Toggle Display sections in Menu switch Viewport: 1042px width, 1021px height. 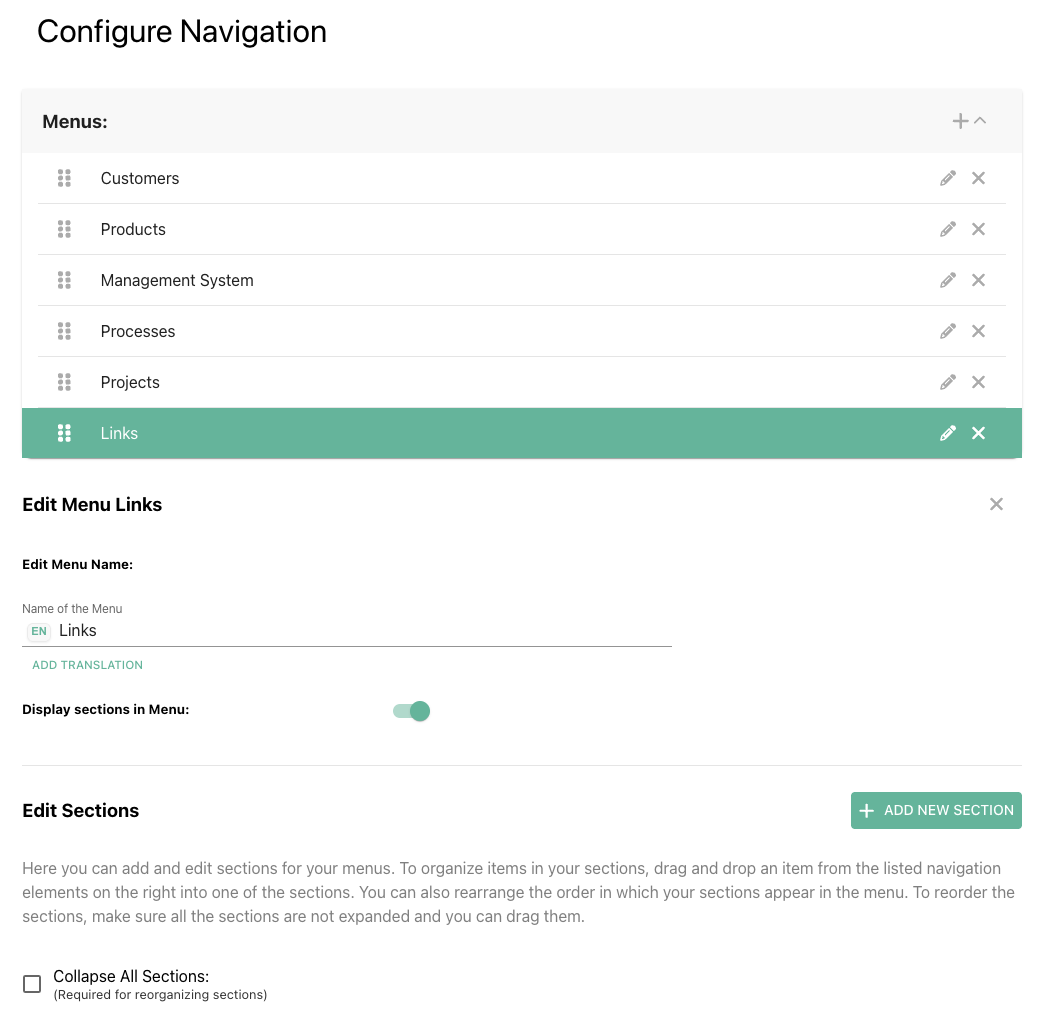[412, 711]
